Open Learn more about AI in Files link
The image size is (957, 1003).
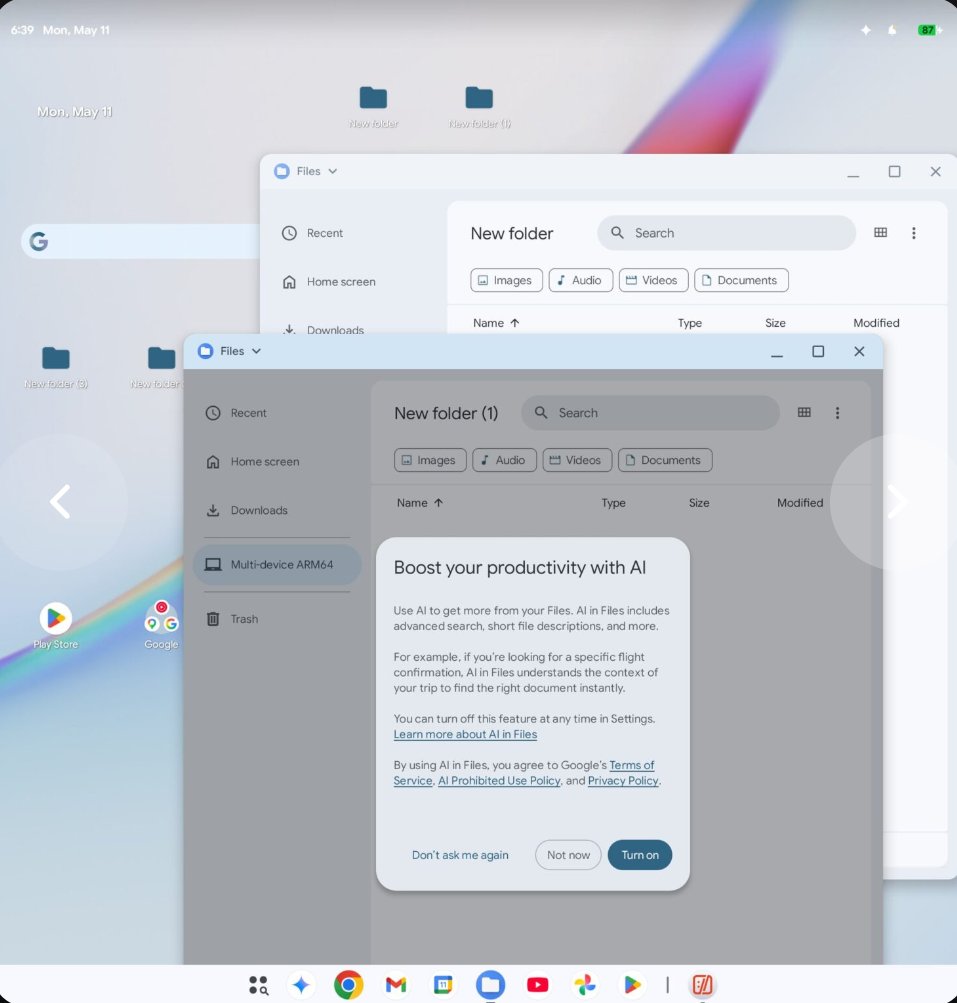pos(465,734)
